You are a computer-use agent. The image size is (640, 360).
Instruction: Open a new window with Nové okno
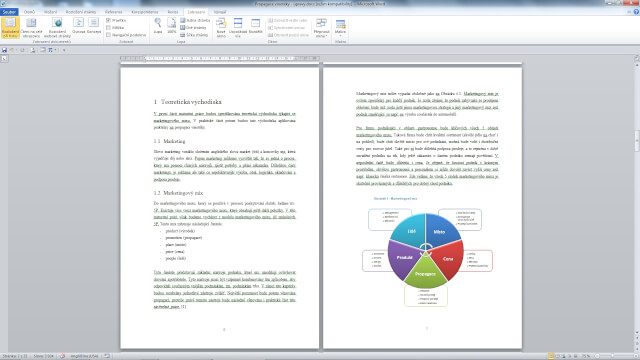click(x=221, y=28)
